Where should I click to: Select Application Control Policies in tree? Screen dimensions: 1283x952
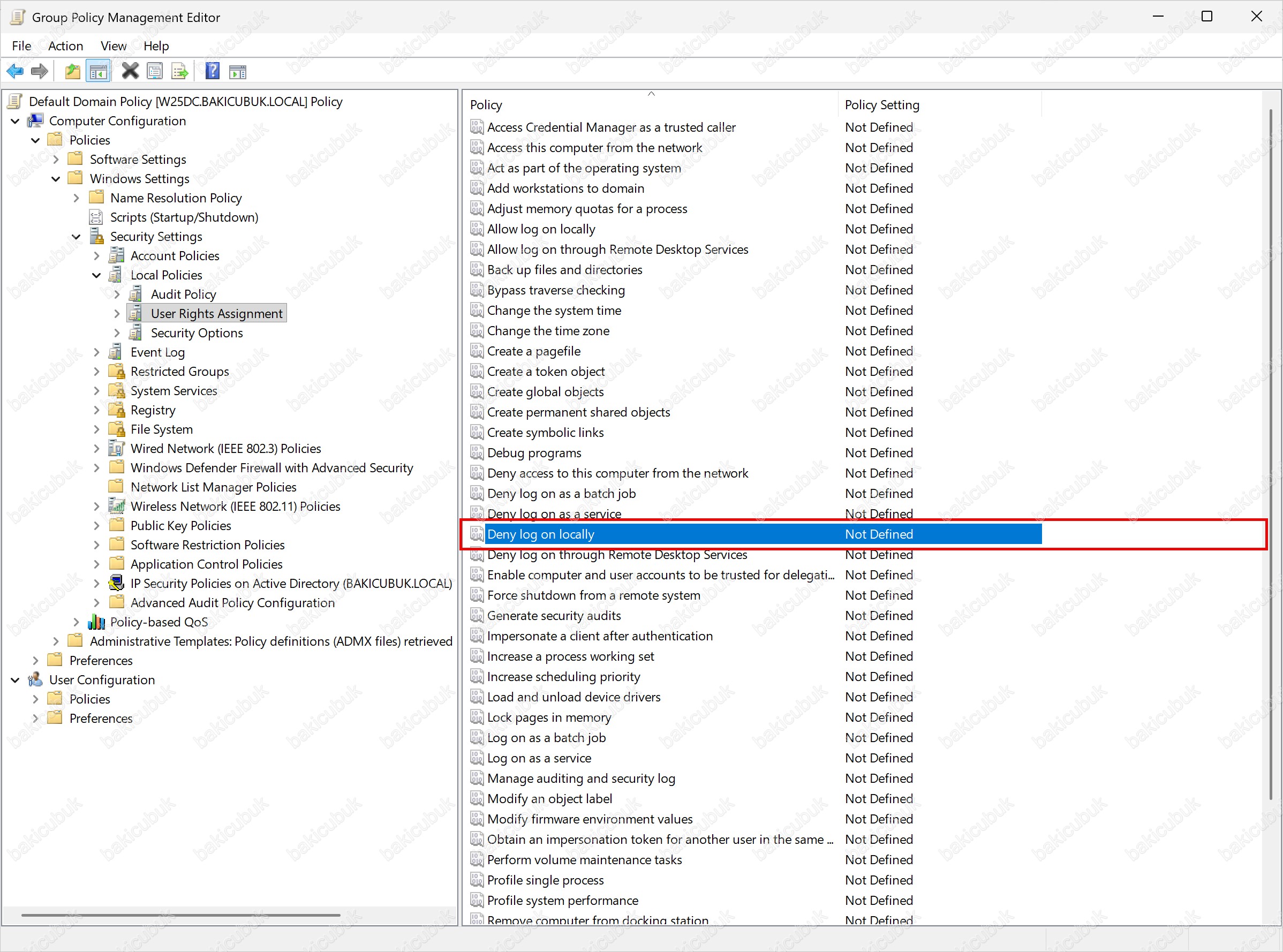point(206,564)
